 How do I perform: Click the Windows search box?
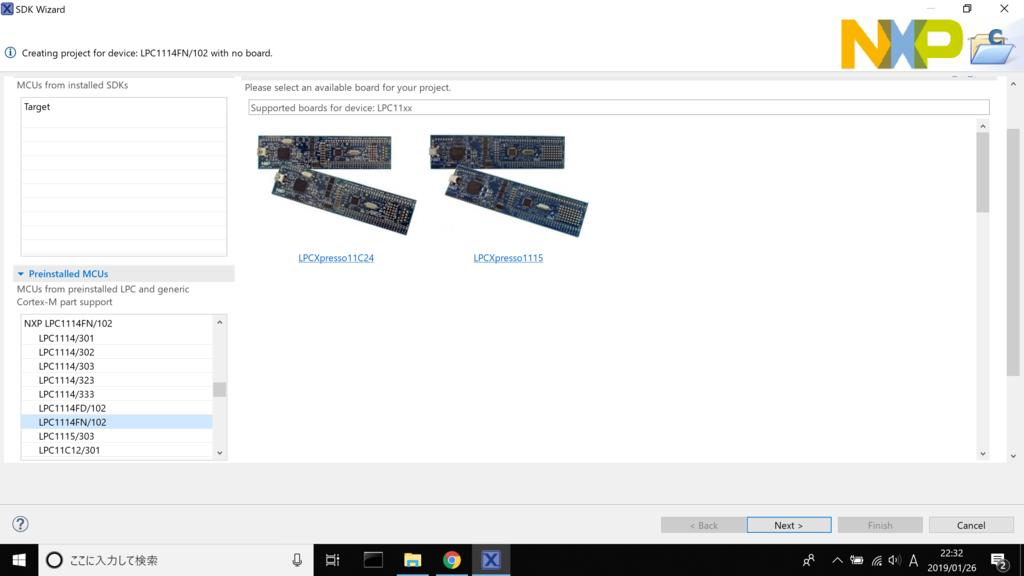pos(176,560)
